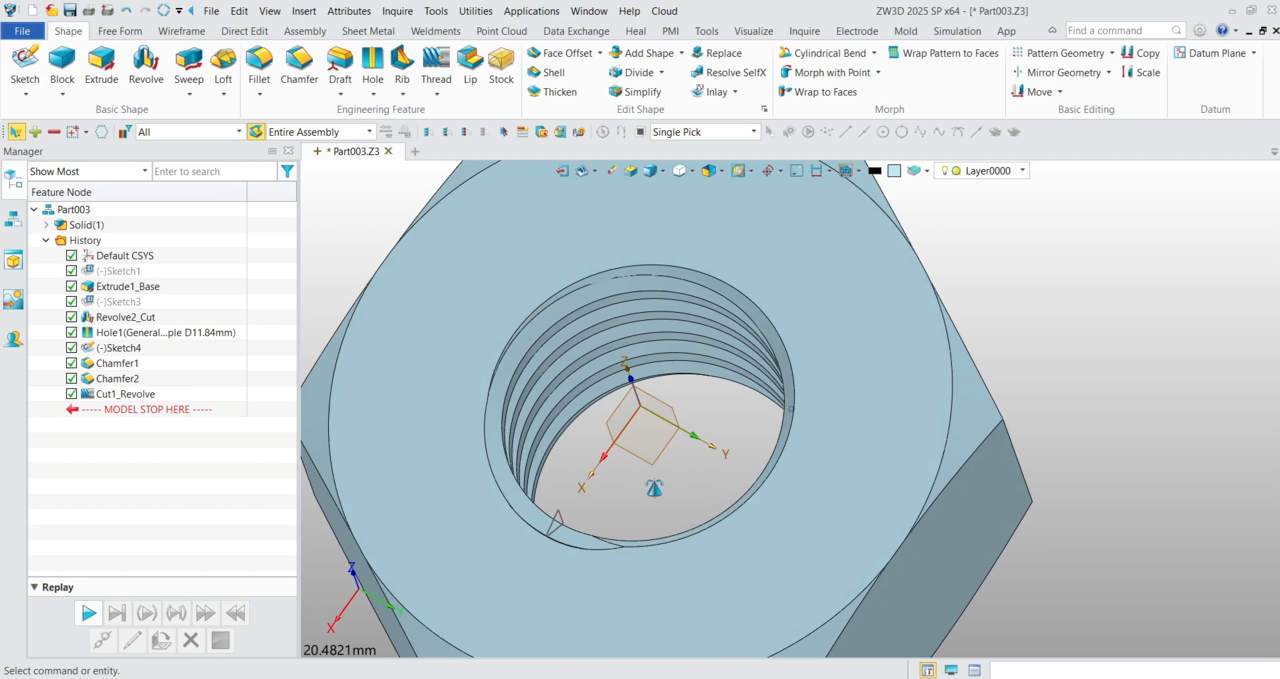Open the Layer0000 layer dropdown
The height and width of the screenshot is (679, 1280).
pos(1022,171)
